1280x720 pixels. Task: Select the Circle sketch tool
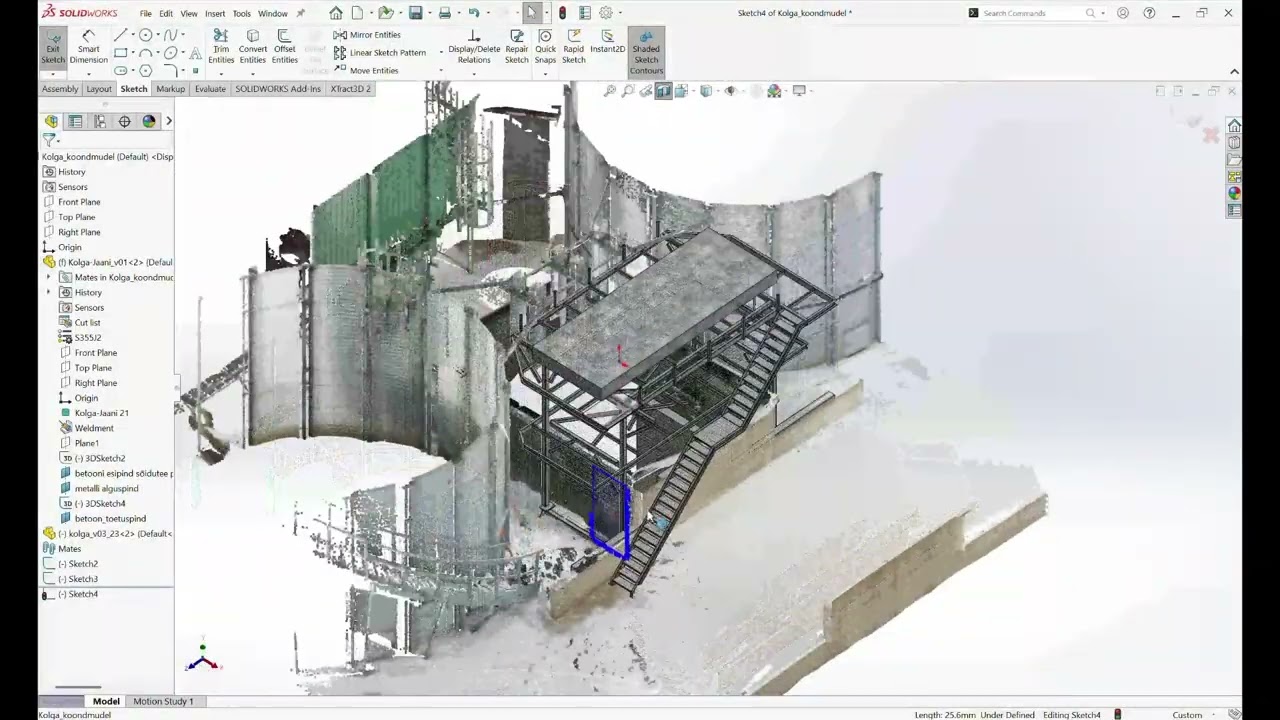[145, 35]
